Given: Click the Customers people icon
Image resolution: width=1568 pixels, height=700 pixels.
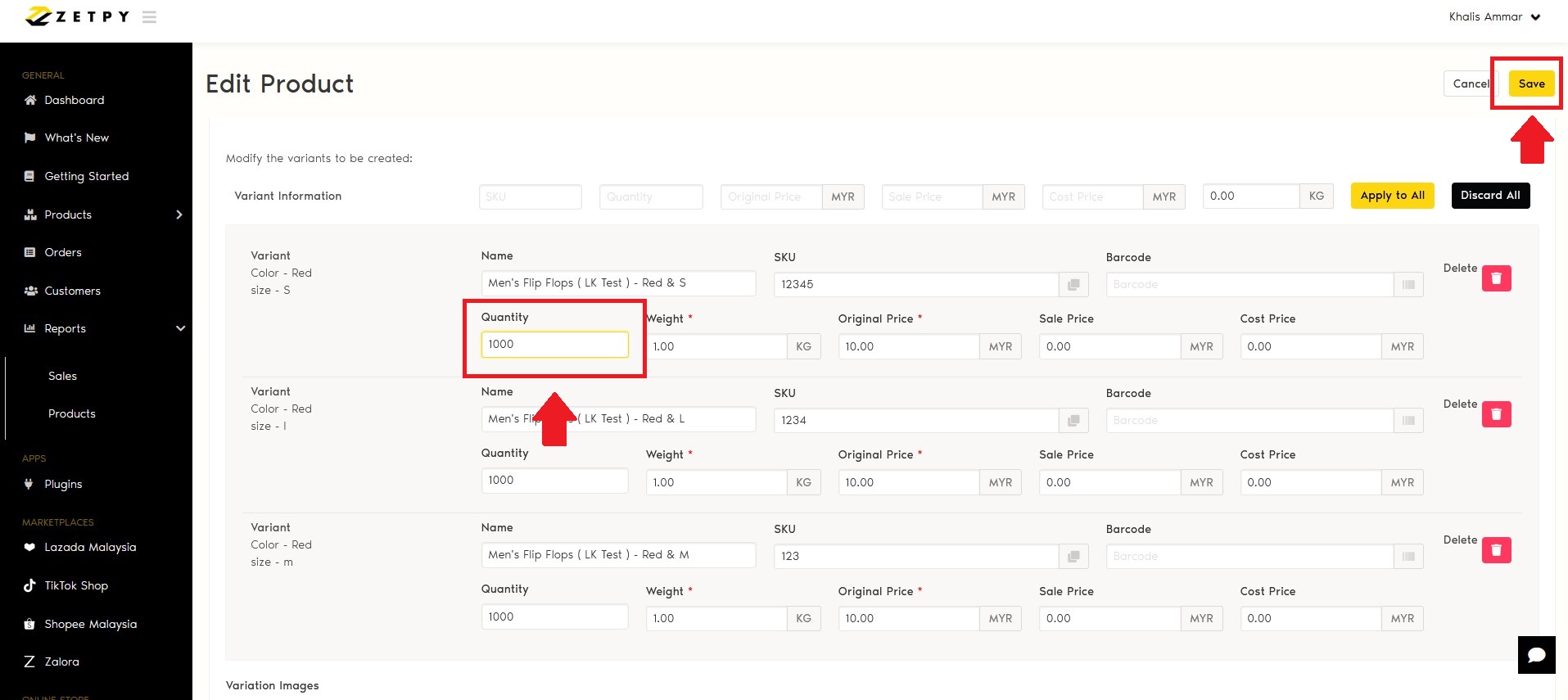Looking at the screenshot, I should point(31,291).
